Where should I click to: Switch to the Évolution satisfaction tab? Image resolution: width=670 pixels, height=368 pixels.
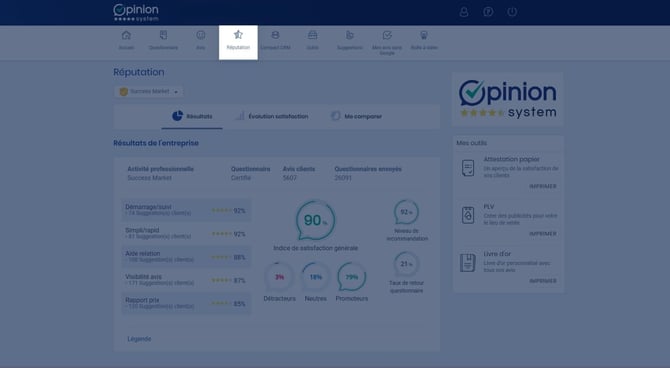272,116
